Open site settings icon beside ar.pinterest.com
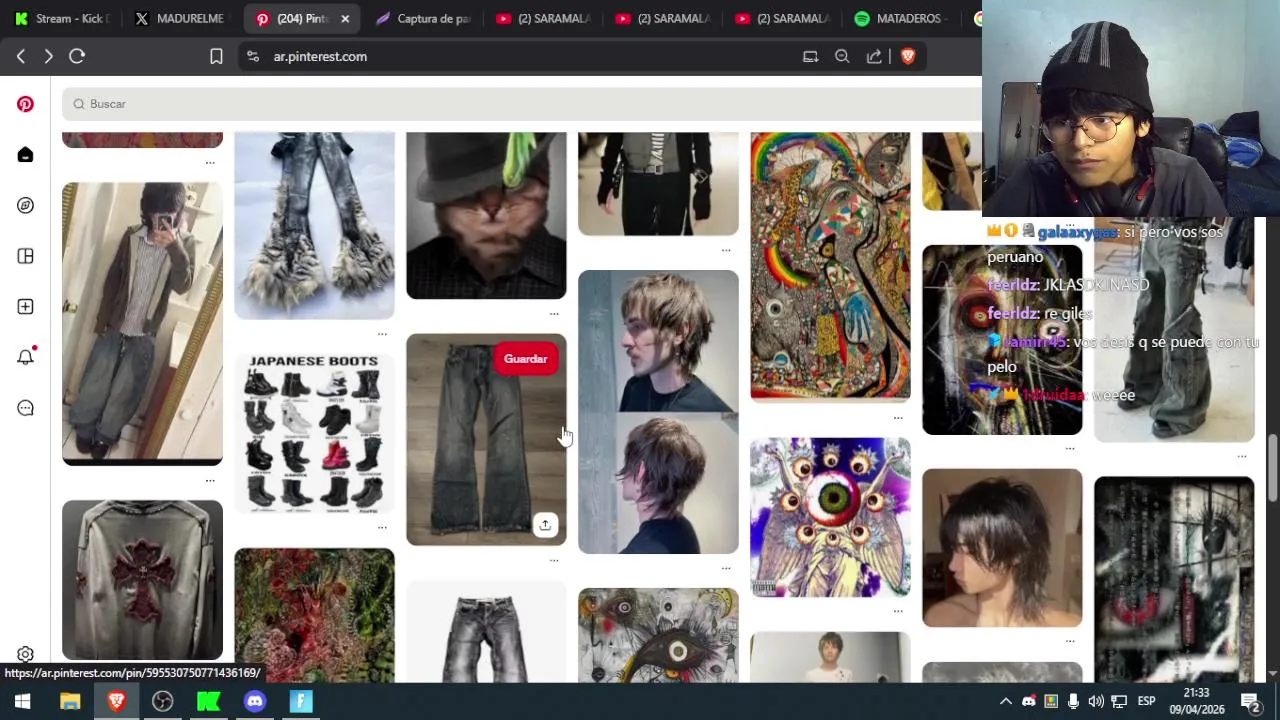The image size is (1280, 720). pos(253,57)
